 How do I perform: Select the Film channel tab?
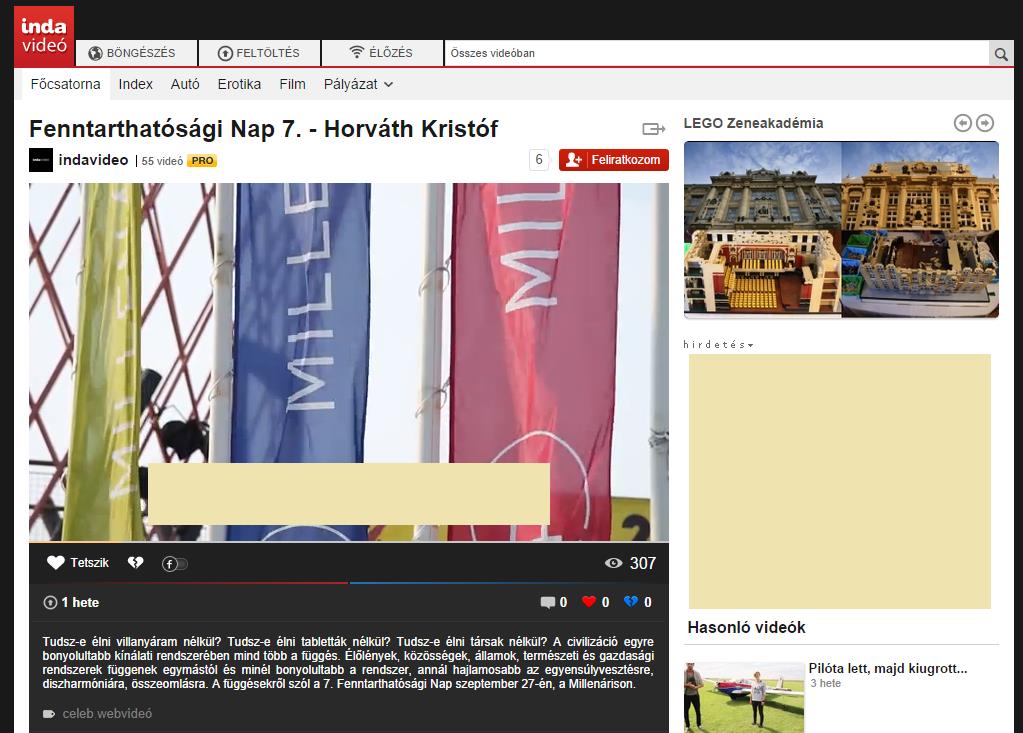coord(292,84)
